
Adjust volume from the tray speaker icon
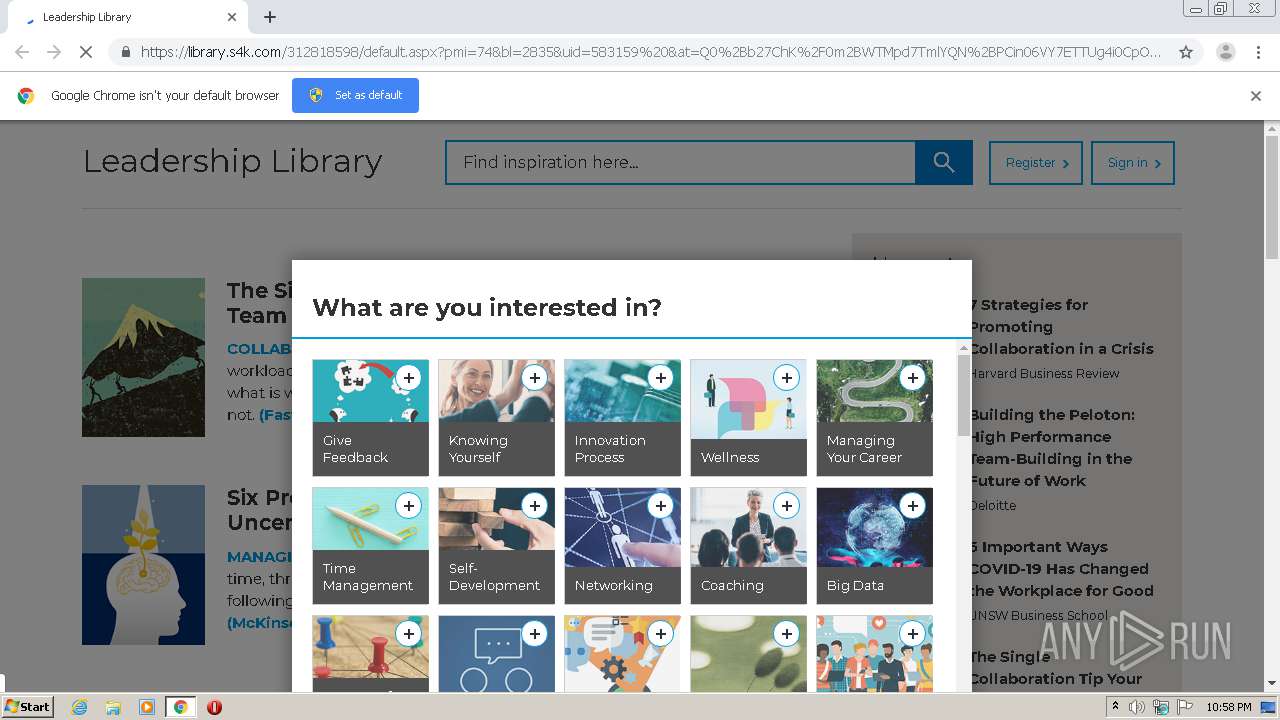(1137, 707)
